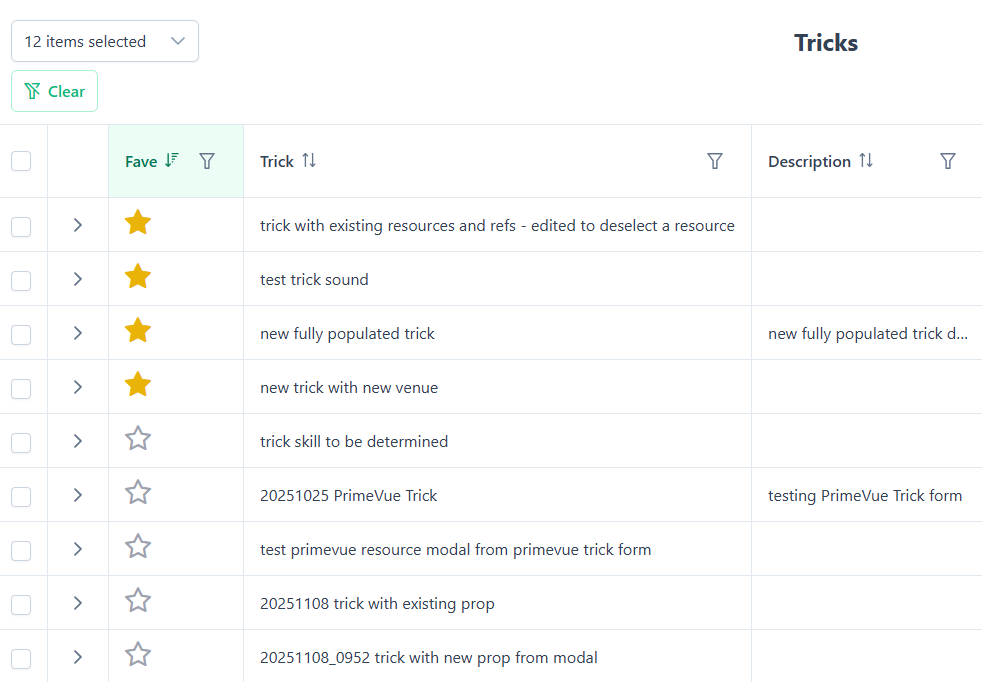Star the '20251025 PrimeVue Trick' row

click(x=138, y=494)
